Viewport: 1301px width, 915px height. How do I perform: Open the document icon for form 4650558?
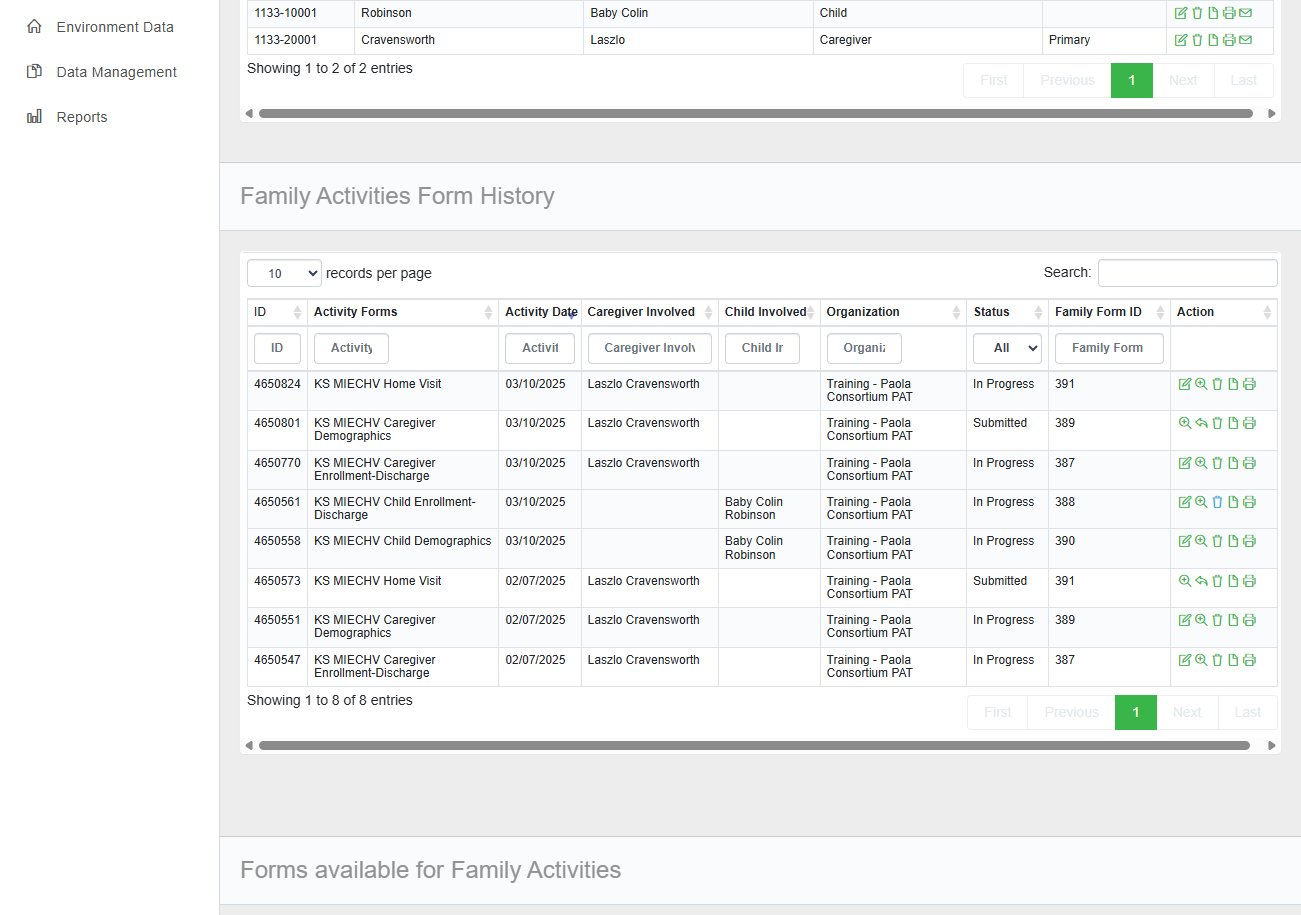coord(1233,541)
